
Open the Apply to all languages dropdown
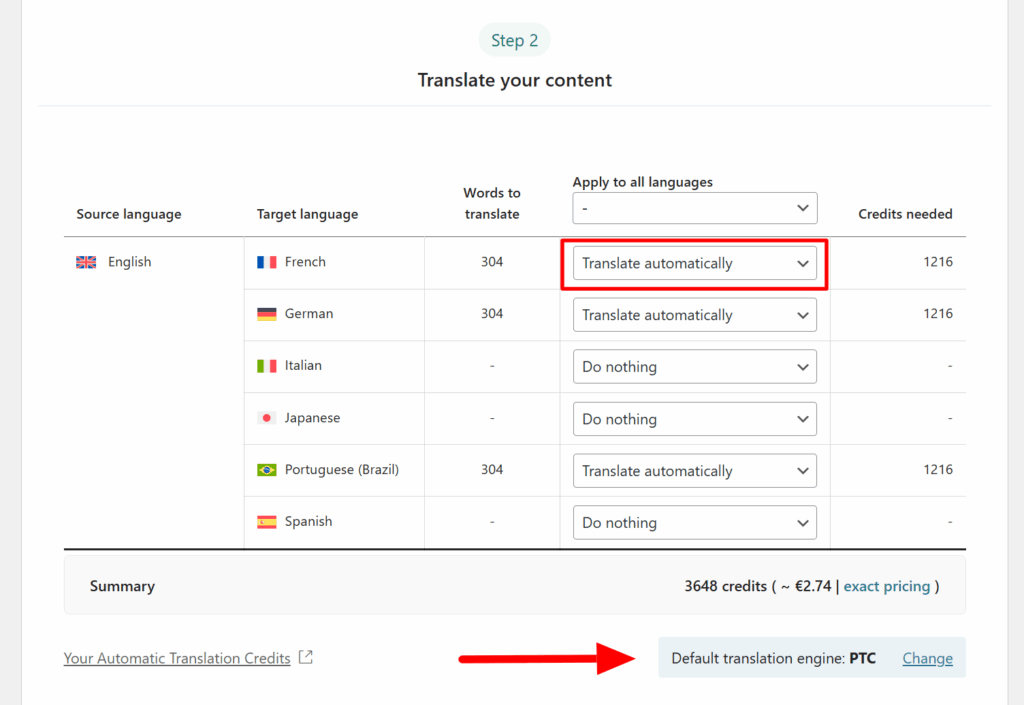[x=694, y=207]
